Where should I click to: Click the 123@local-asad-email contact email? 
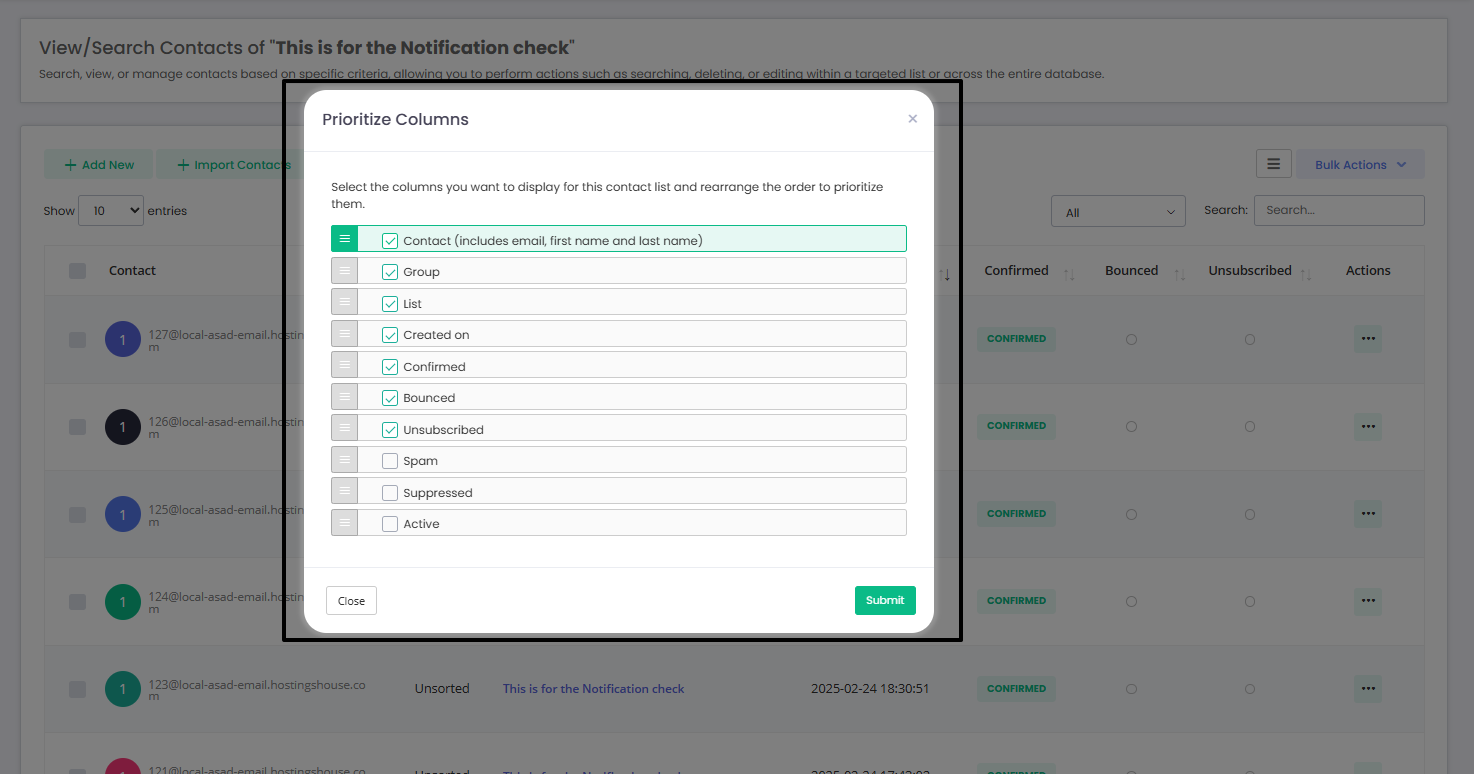[x=257, y=690]
